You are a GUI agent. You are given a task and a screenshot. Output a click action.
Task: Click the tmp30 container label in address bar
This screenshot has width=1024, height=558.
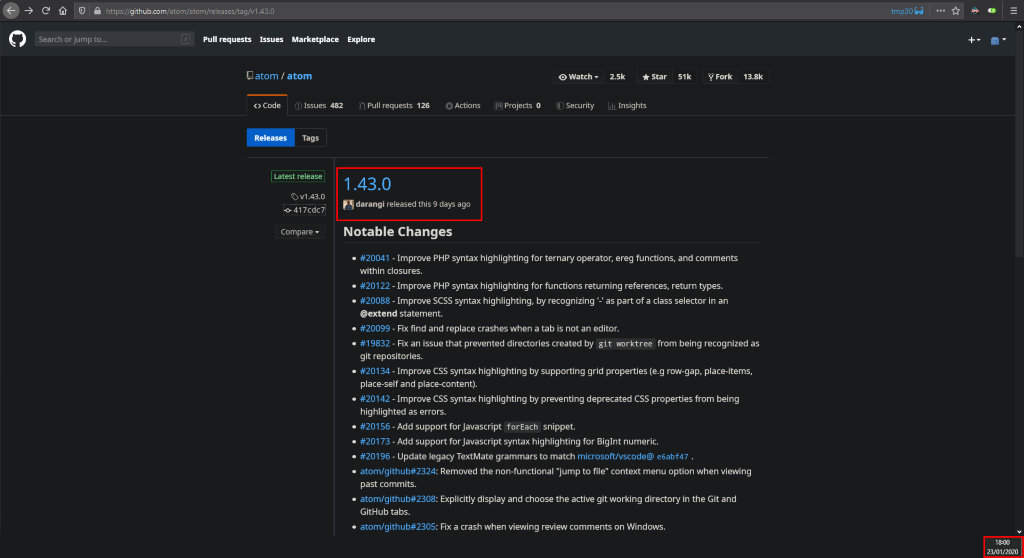[x=907, y=11]
